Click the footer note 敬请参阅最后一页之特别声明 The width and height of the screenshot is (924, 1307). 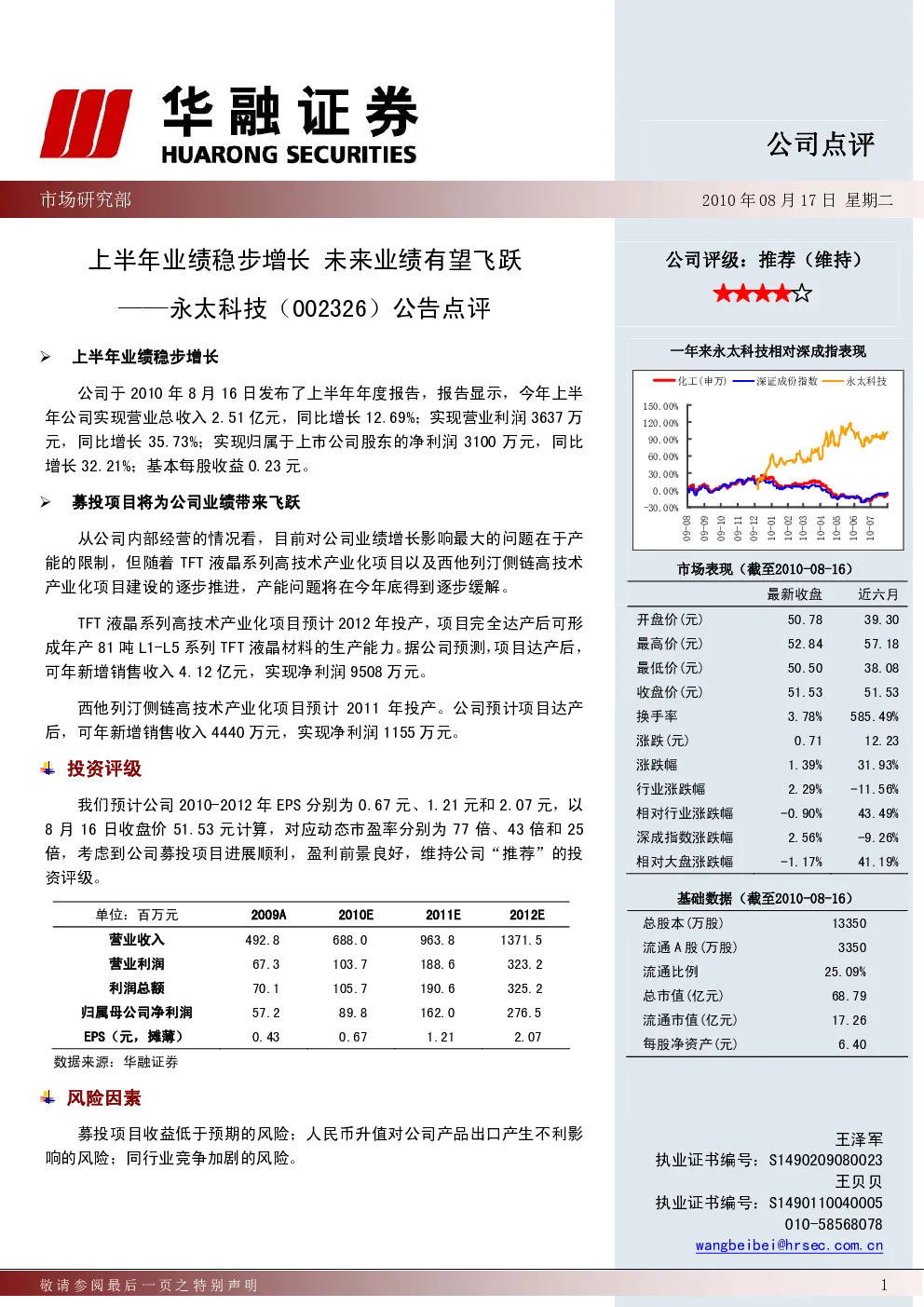(x=149, y=1286)
